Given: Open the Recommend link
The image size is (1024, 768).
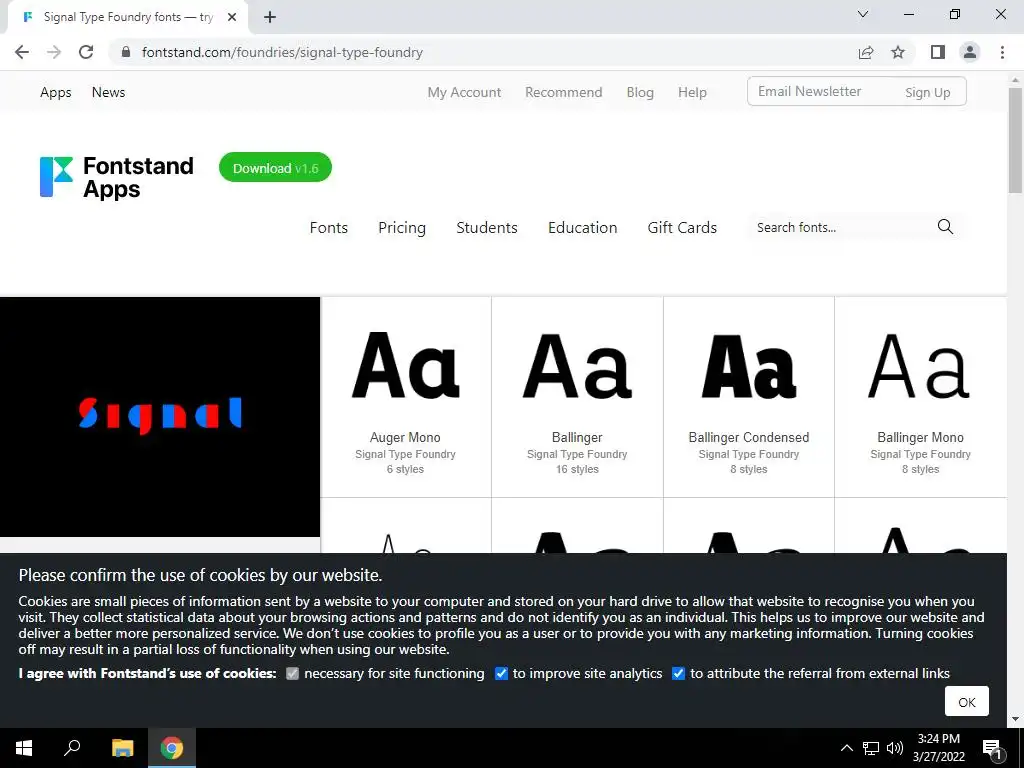Looking at the screenshot, I should [x=564, y=92].
